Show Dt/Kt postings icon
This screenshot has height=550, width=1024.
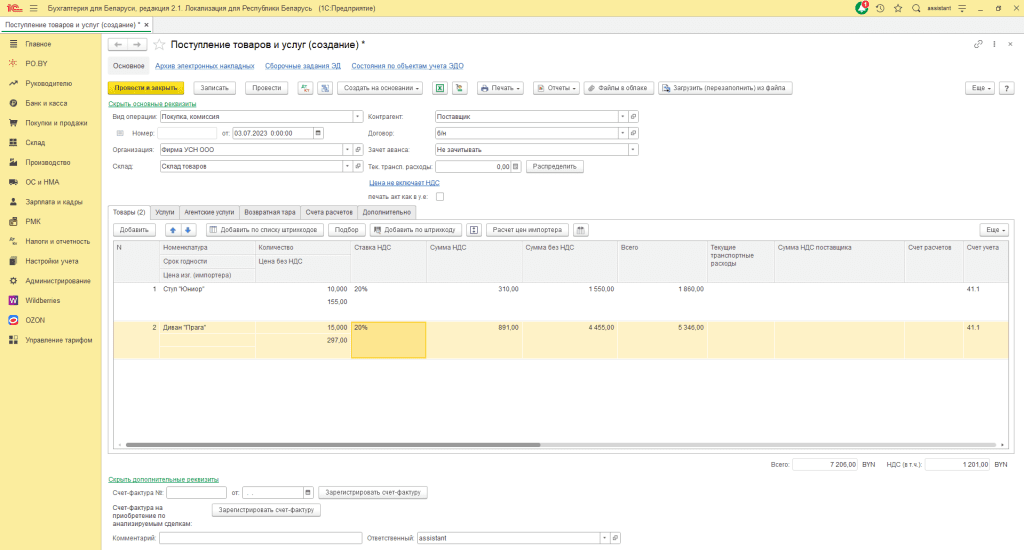point(305,88)
